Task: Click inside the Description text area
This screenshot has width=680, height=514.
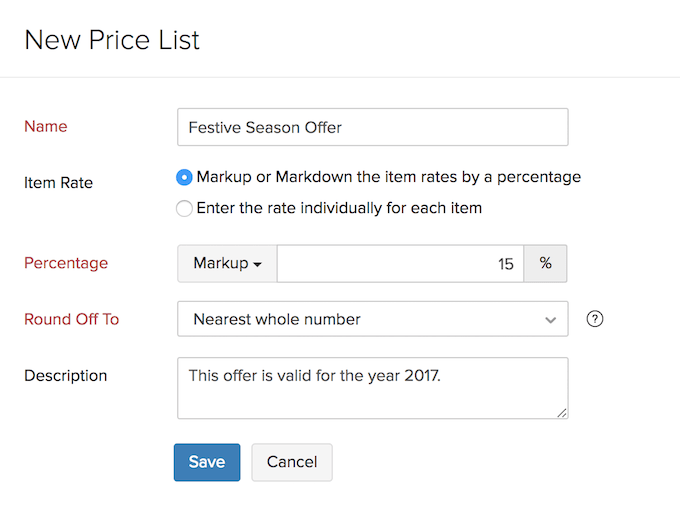Action: click(x=372, y=388)
